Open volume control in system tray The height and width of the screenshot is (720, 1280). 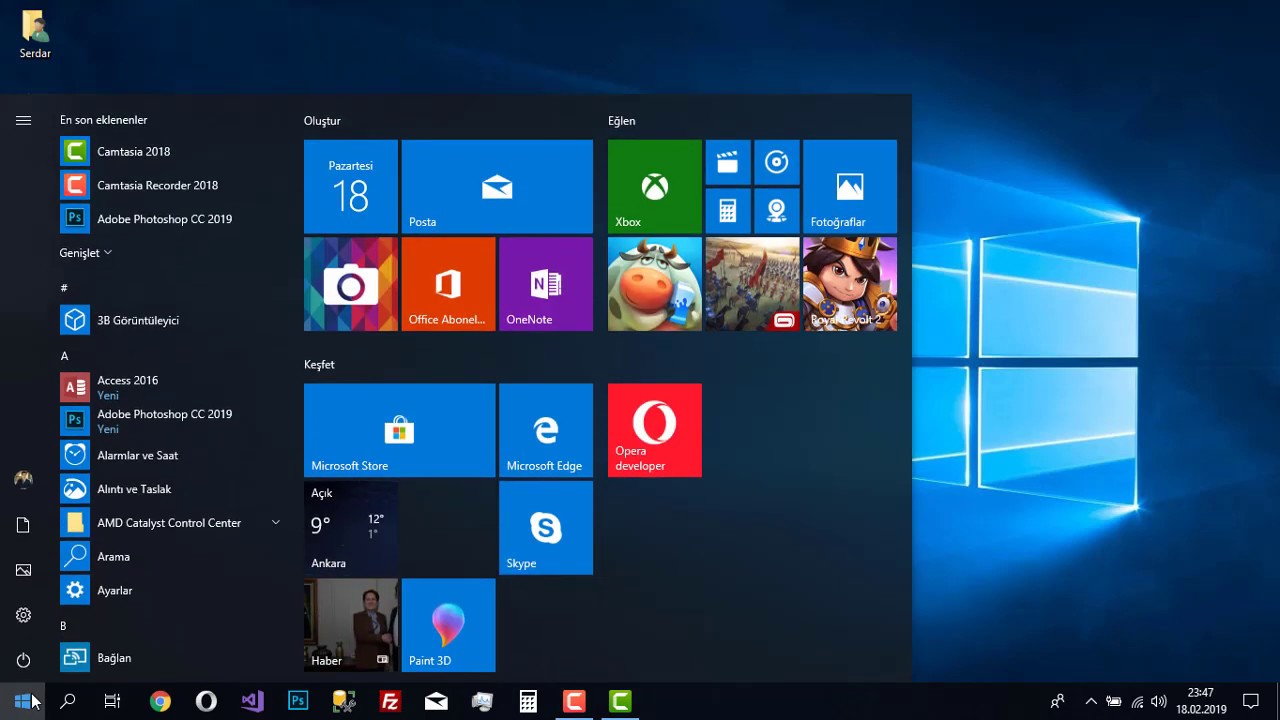(x=1159, y=701)
